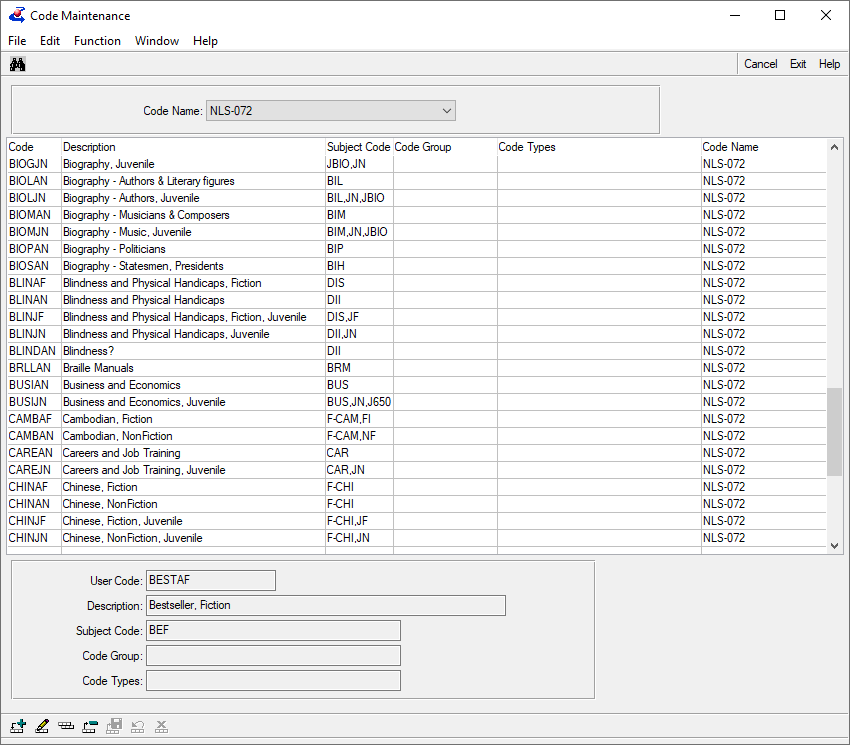Viewport: 850px width, 745px height.
Task: Click the Exit button in the toolbar
Action: pos(798,64)
